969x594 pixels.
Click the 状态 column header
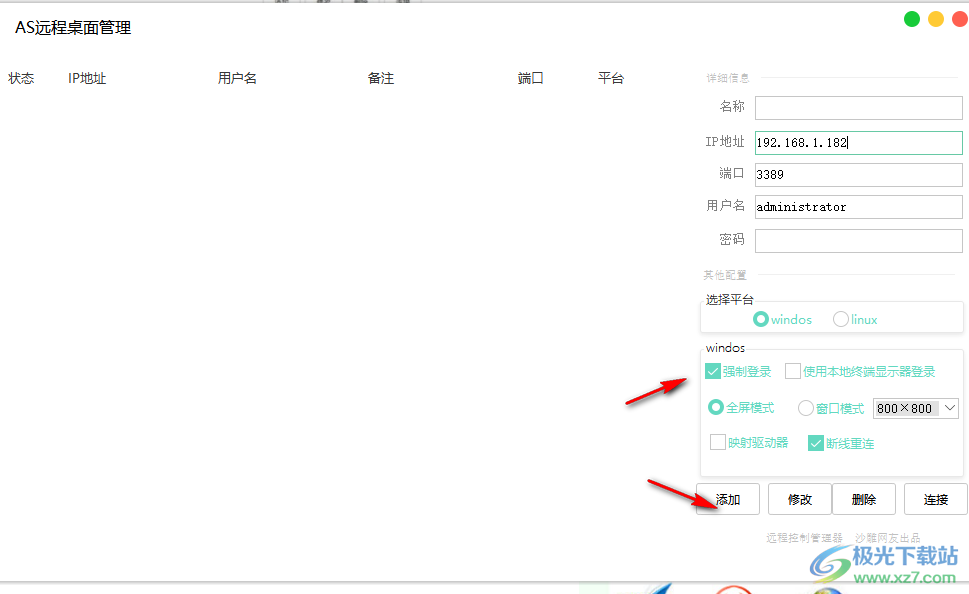[21, 78]
